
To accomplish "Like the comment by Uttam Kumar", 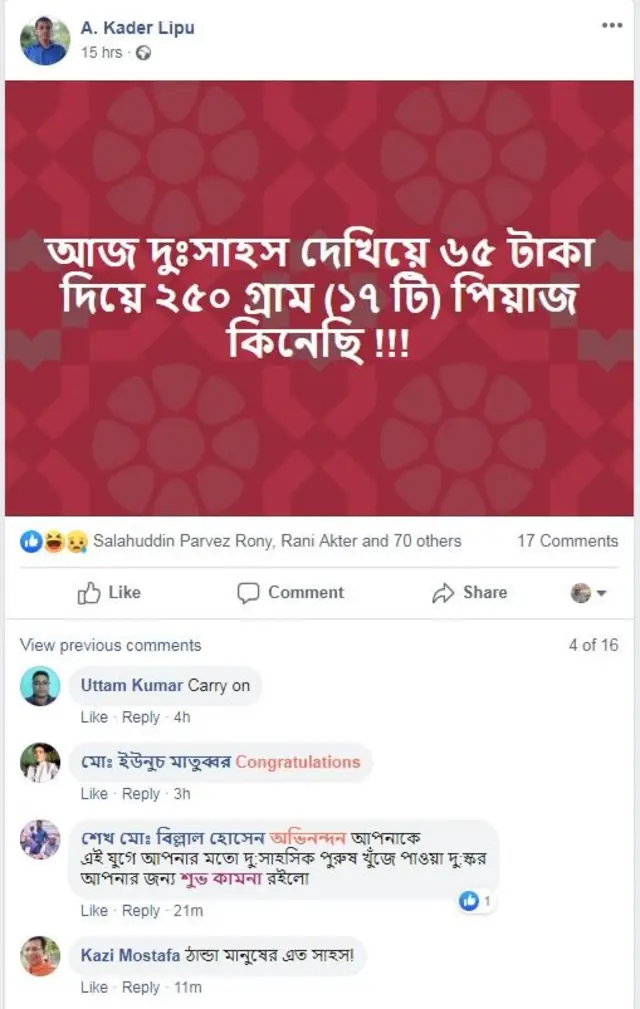I will coord(94,717).
